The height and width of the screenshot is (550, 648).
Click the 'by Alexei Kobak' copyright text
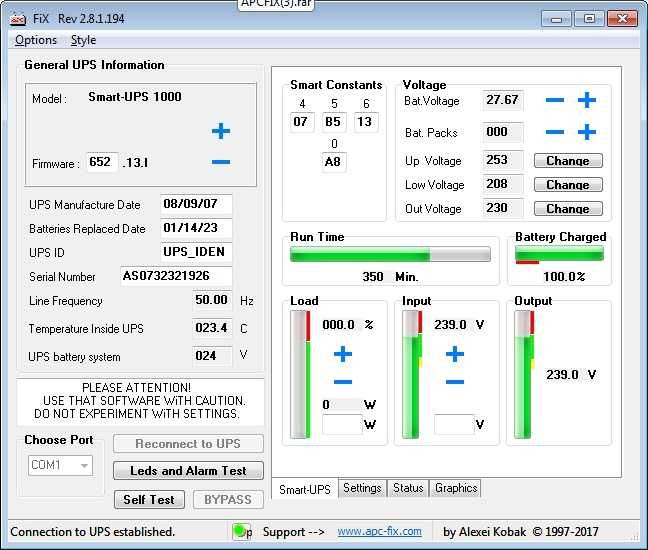521,531
